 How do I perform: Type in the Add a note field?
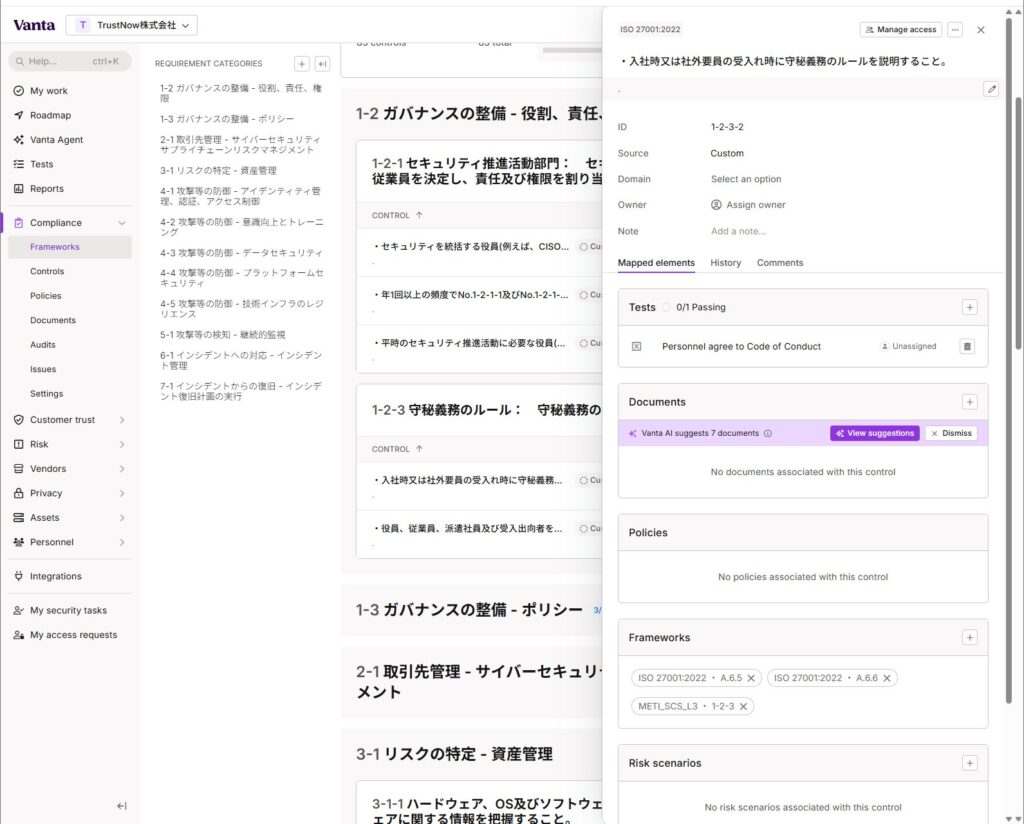[738, 231]
